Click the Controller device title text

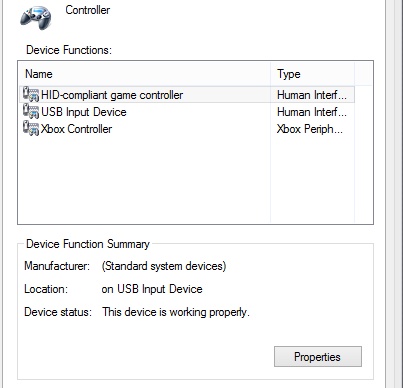click(88, 10)
